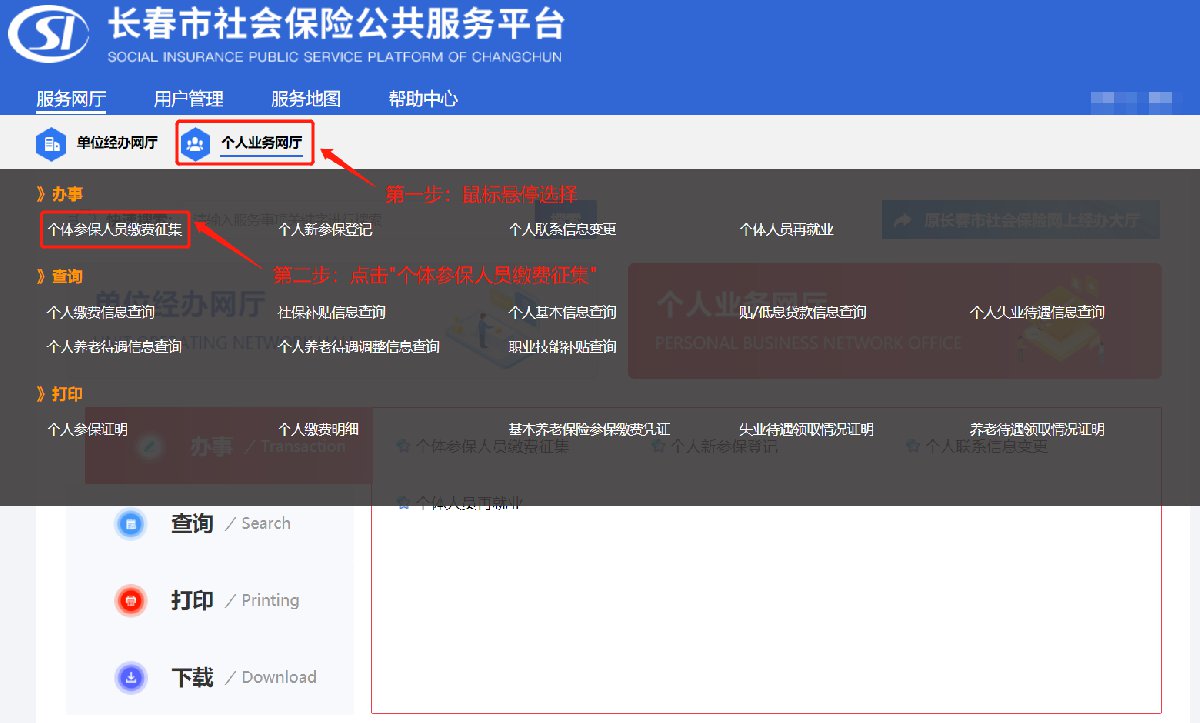Open the 服务网厅 tab
This screenshot has height=723, width=1200.
(x=71, y=99)
